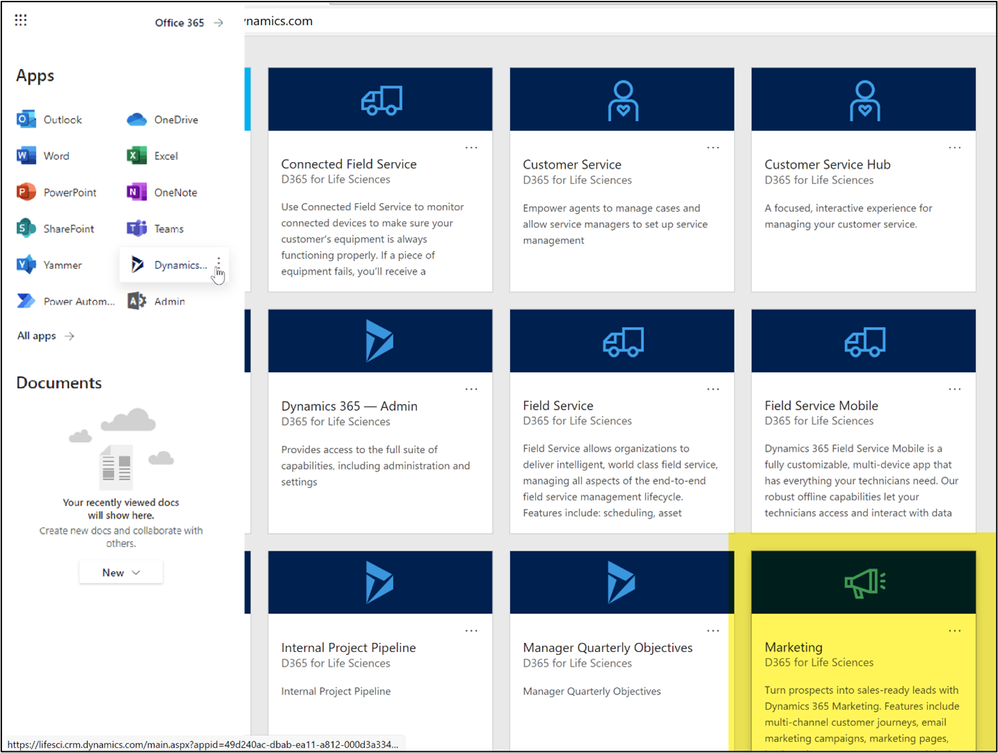The width and height of the screenshot is (998, 753).
Task: Open the Dynamics tile vertical ellipsis menu
Action: pyautogui.click(x=218, y=264)
